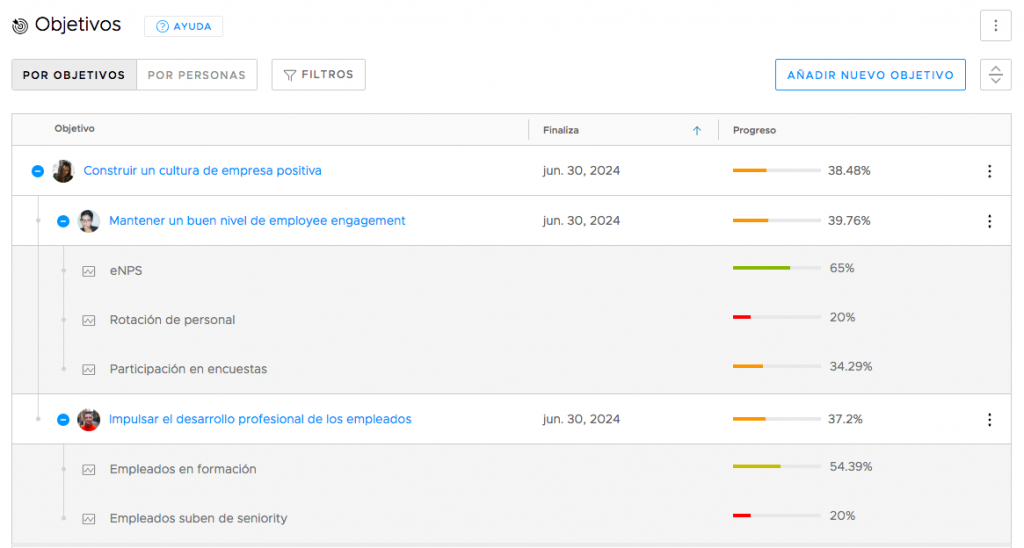Click the avatar of Construir un cultura owner
This screenshot has height=548, width=1024.
click(x=63, y=171)
